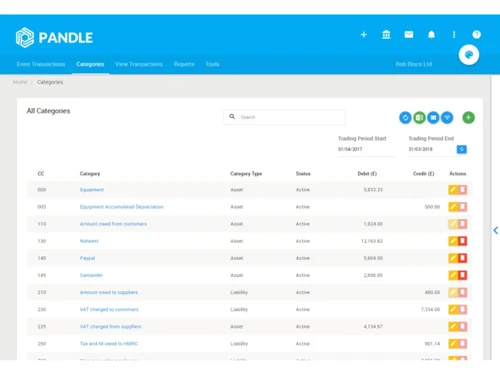Click the blue filter circle icon

[x=447, y=118]
